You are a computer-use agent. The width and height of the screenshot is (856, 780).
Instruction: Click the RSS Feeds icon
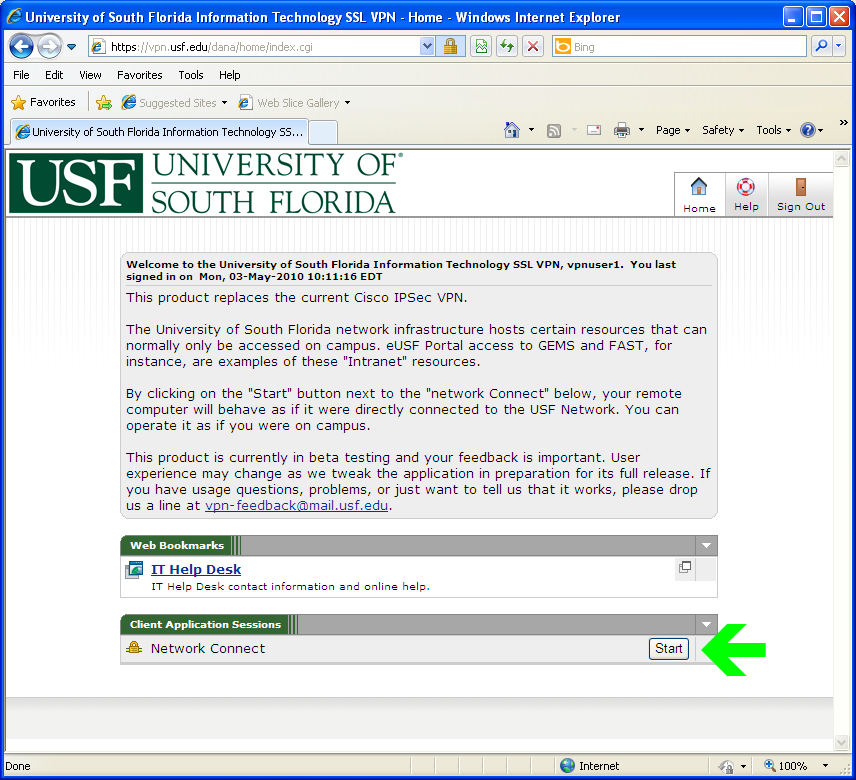tap(554, 130)
